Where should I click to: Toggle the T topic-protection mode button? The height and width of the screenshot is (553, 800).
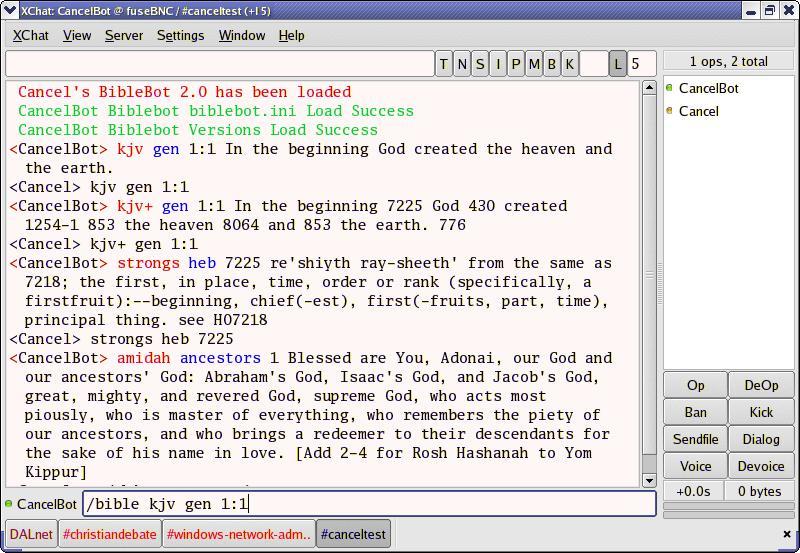click(x=444, y=64)
